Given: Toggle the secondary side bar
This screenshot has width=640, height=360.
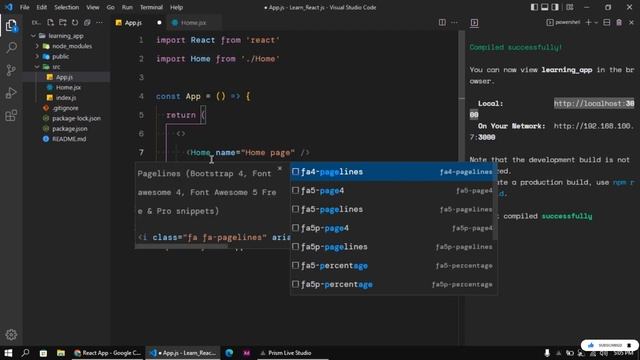Looking at the screenshot, I should coord(556,7).
